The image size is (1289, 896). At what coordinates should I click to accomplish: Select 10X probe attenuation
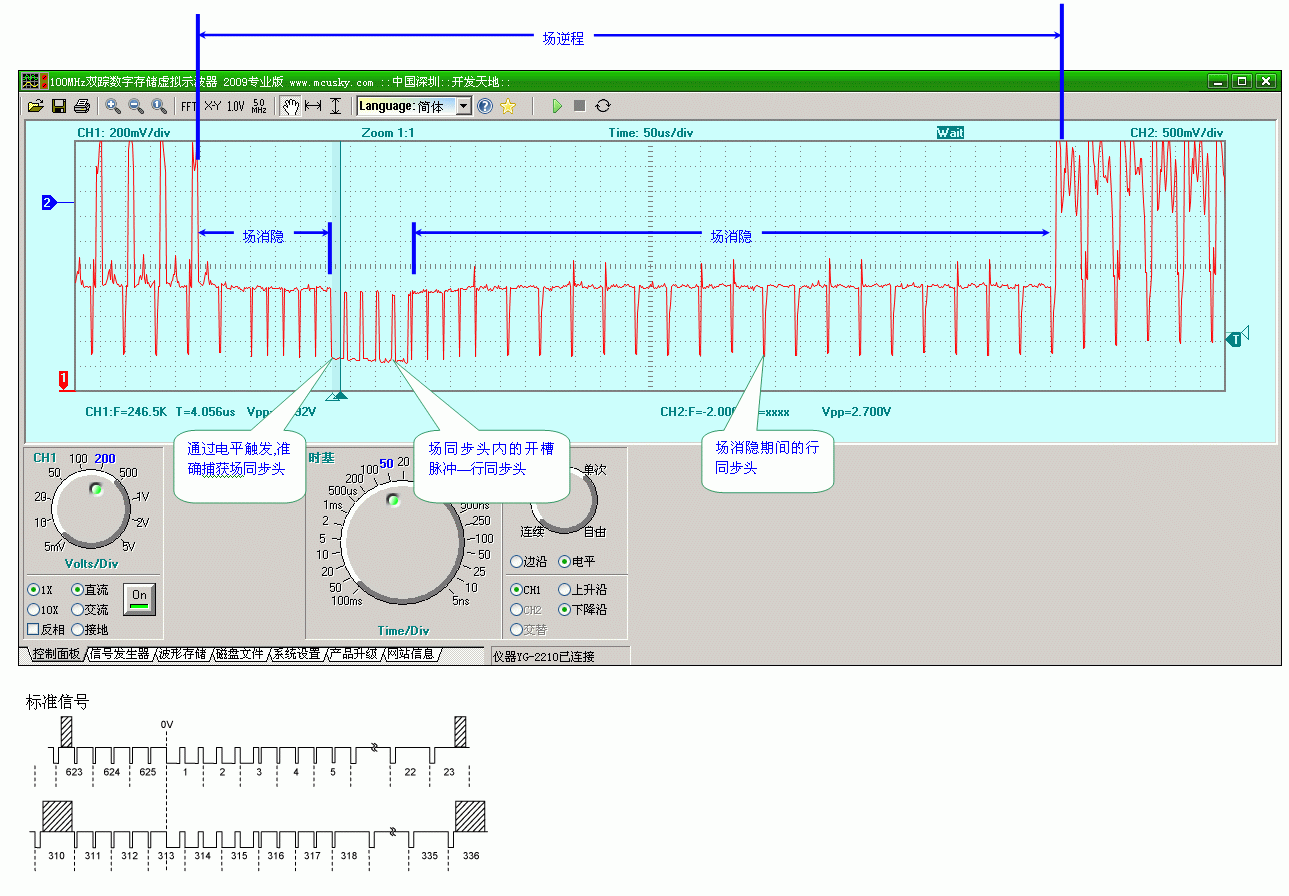click(34, 610)
